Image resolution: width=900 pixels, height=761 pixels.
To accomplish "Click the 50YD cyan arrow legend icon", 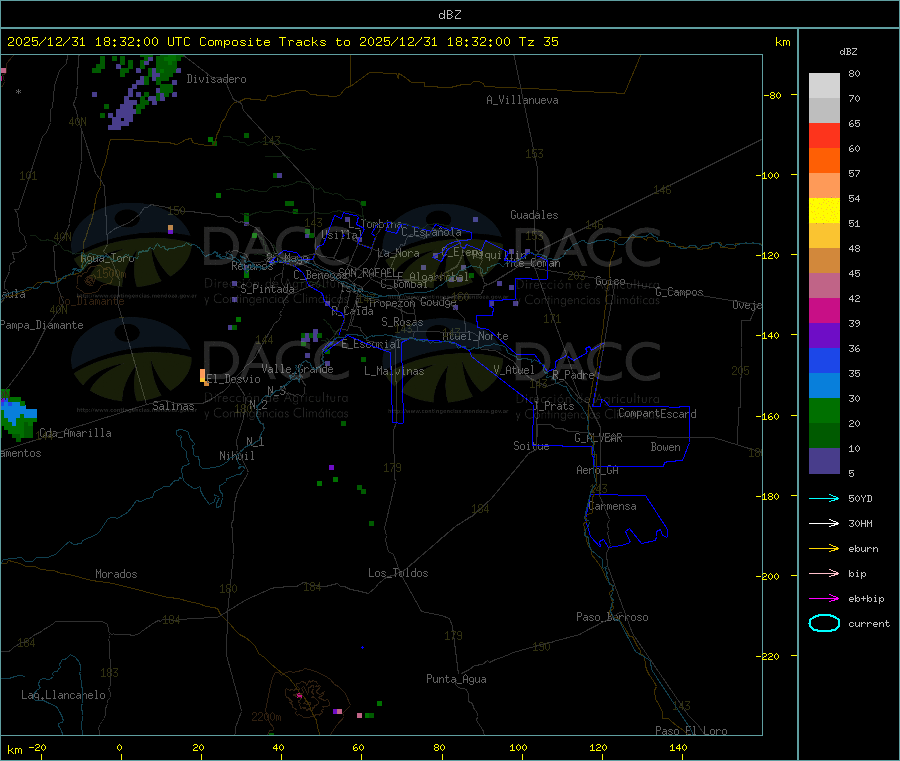I will pos(824,498).
